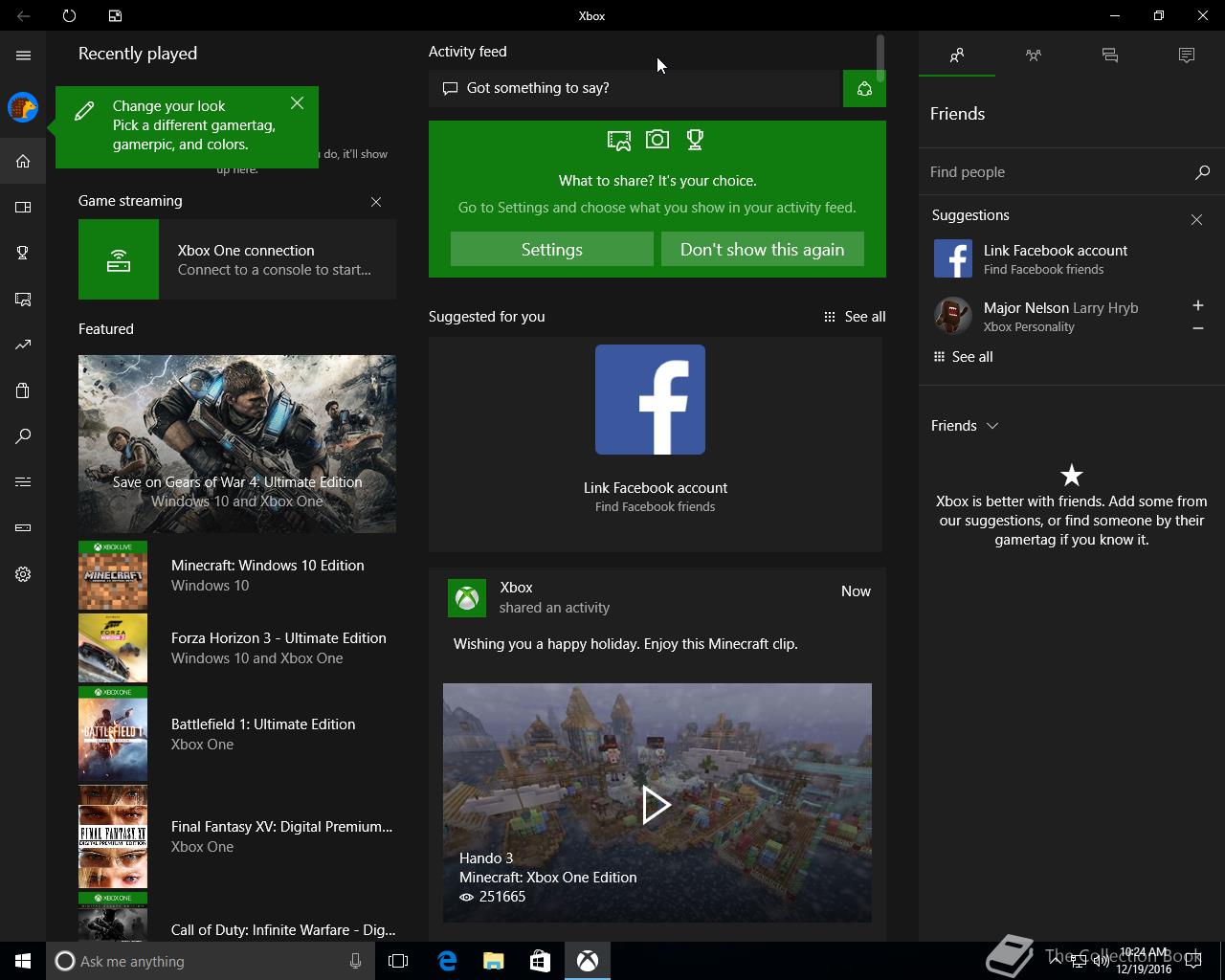Viewport: 1225px width, 980px height.
Task: Switch to the Friends tab
Action: [x=957, y=56]
